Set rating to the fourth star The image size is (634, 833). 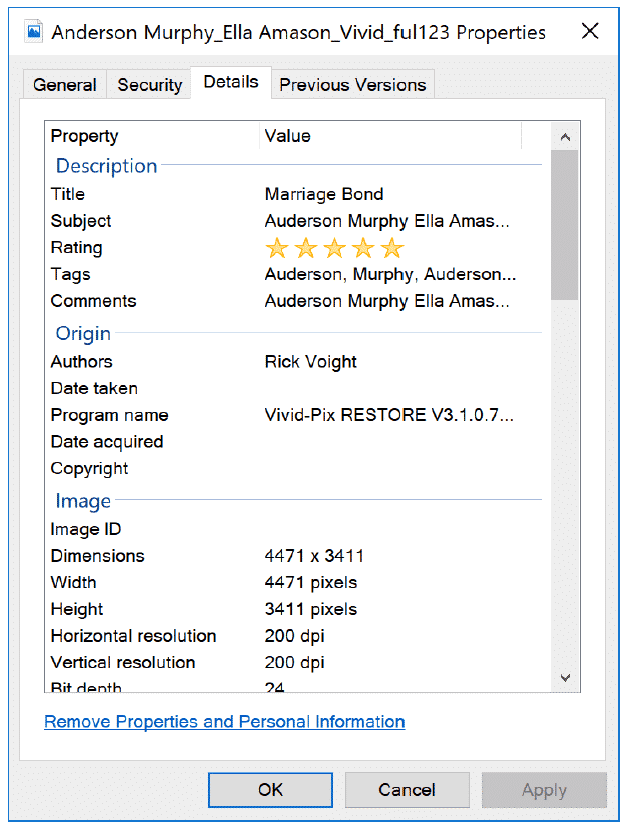[363, 248]
